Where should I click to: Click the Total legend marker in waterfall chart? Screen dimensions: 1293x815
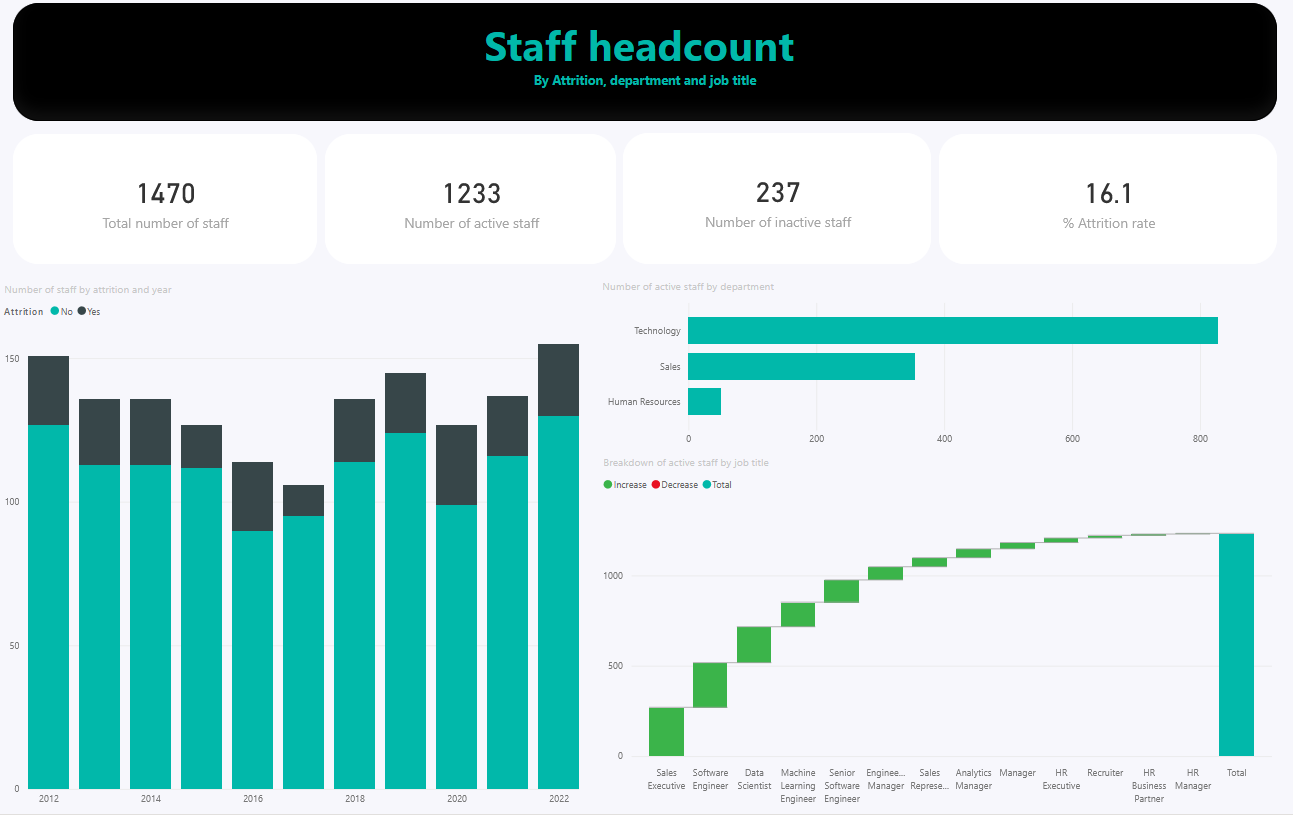point(706,485)
